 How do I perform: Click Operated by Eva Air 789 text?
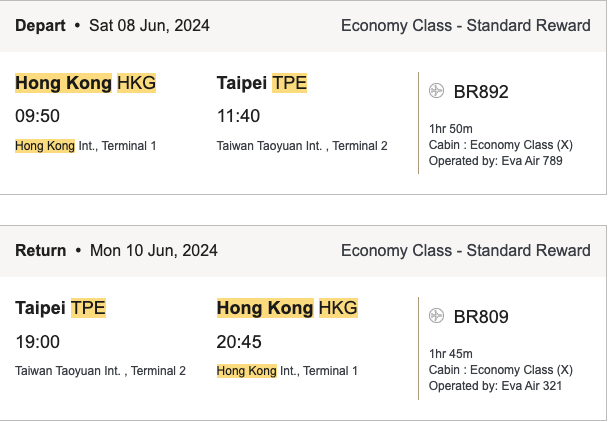488,159
